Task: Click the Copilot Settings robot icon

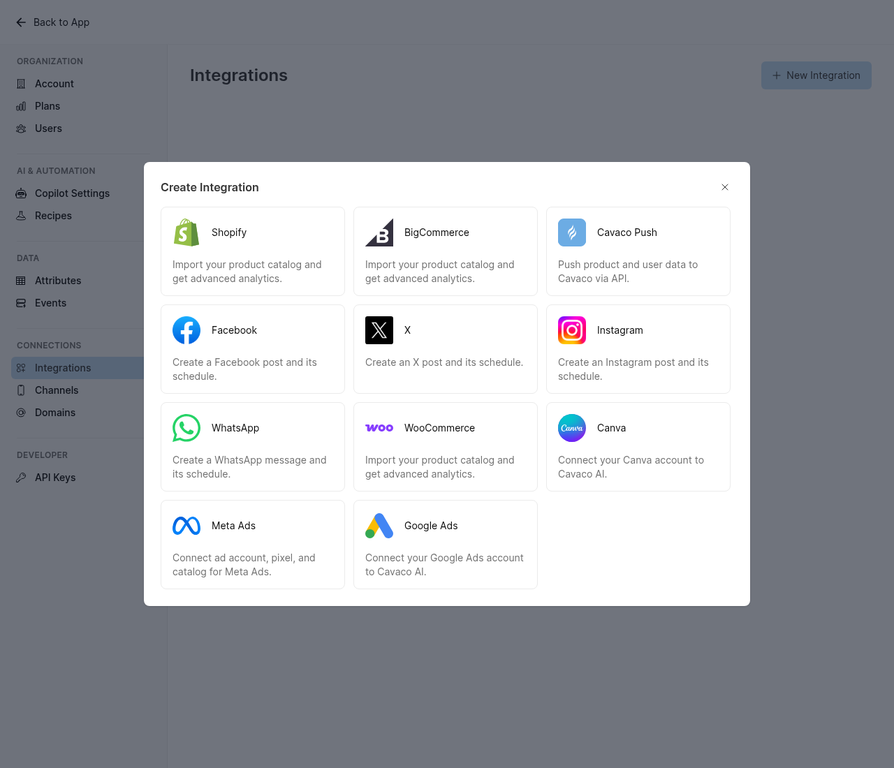Action: pyautogui.click(x=21, y=193)
